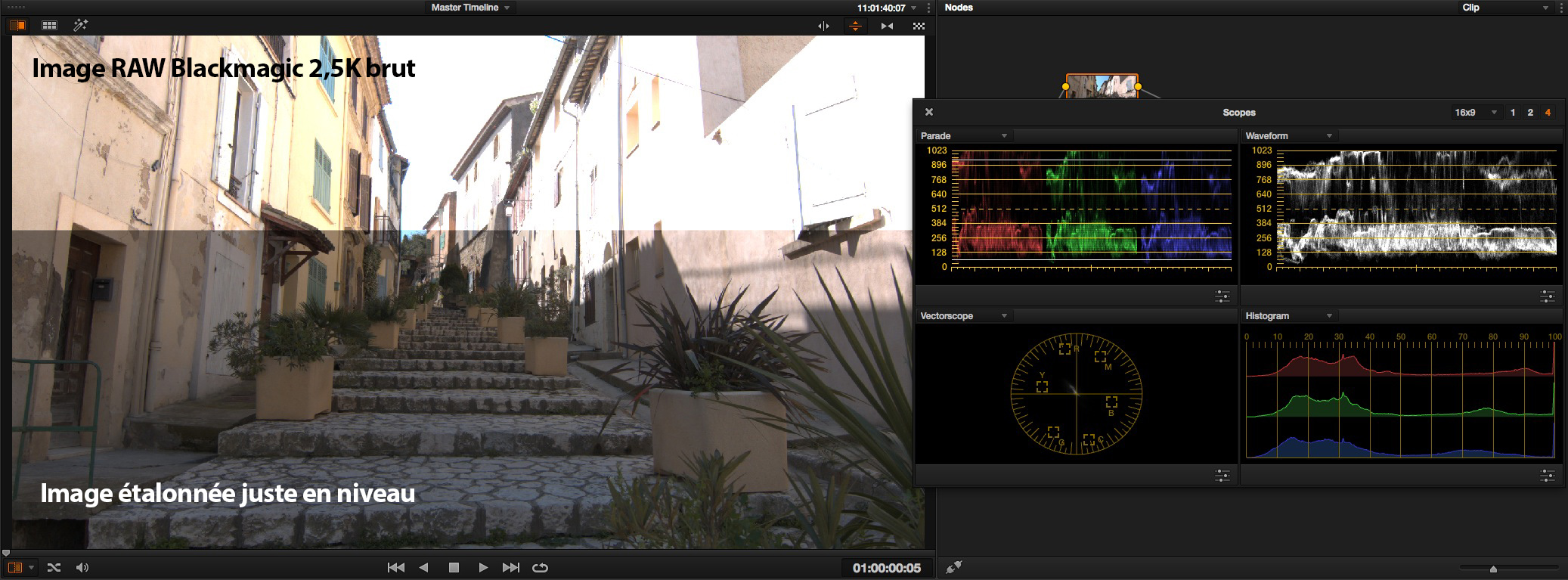The width and height of the screenshot is (1568, 580).
Task: Click the shuffle icon below the viewer
Action: [x=54, y=567]
